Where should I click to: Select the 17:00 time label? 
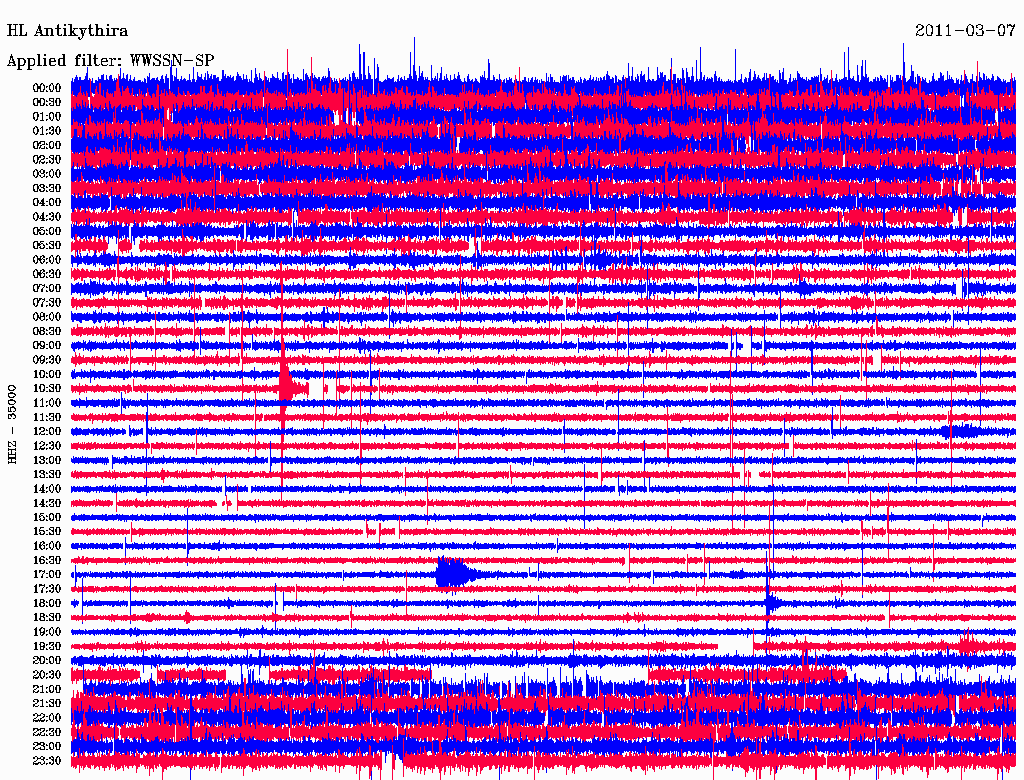click(47, 574)
